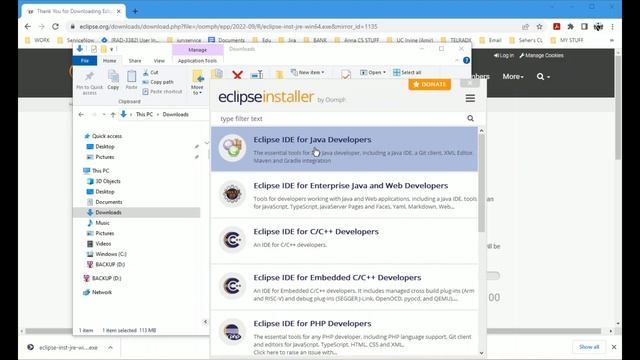This screenshot has width=640, height=360.
Task: Click Copy path in the ribbon
Action: click(158, 82)
